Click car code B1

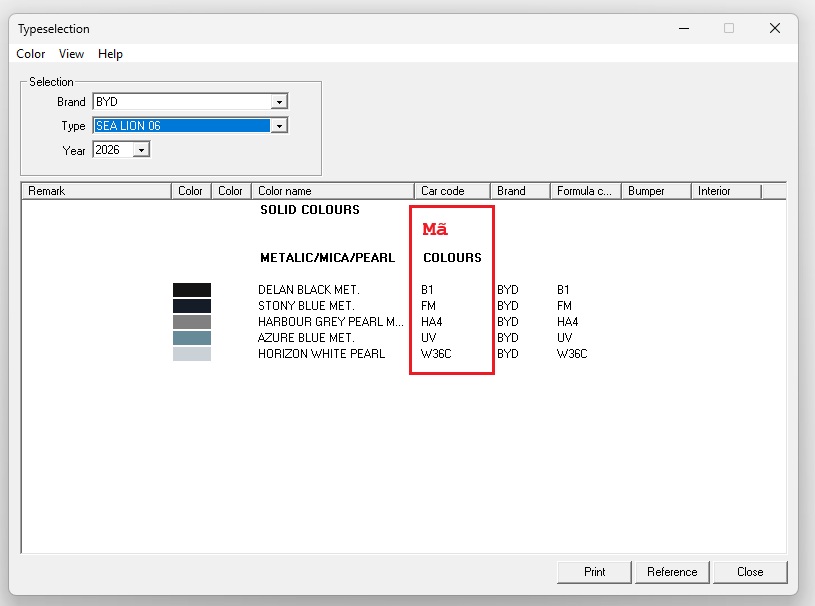pyautogui.click(x=427, y=290)
